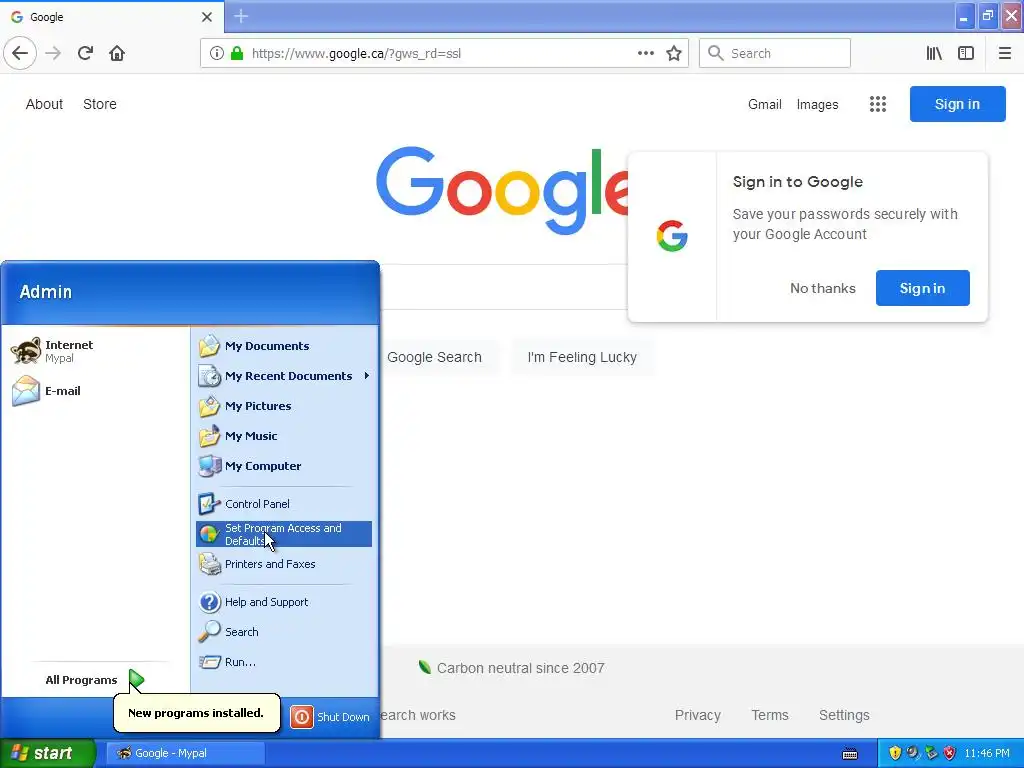
Task: Show sidebars toolbar icon
Action: point(966,53)
